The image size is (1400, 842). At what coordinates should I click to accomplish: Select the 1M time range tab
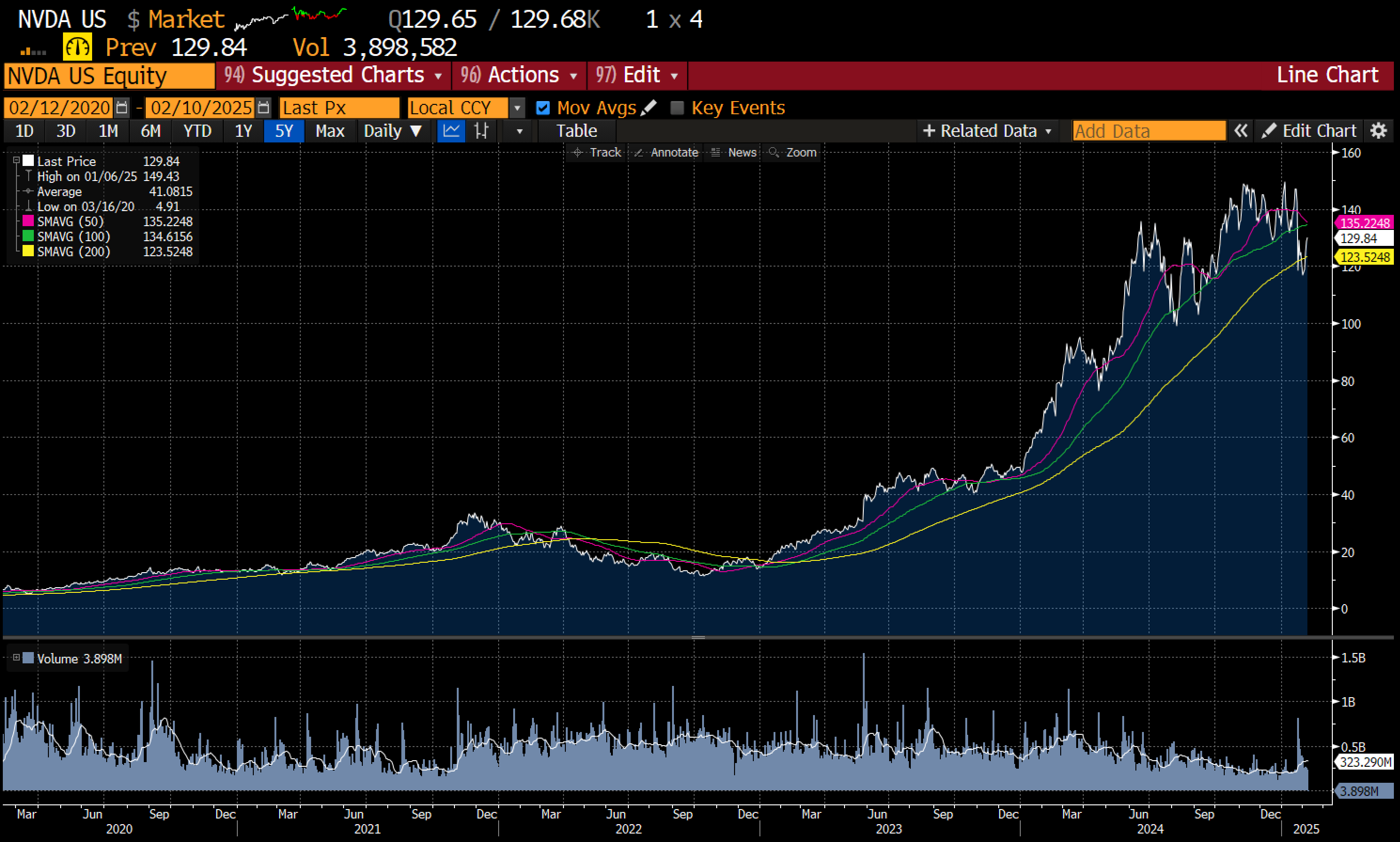(108, 131)
